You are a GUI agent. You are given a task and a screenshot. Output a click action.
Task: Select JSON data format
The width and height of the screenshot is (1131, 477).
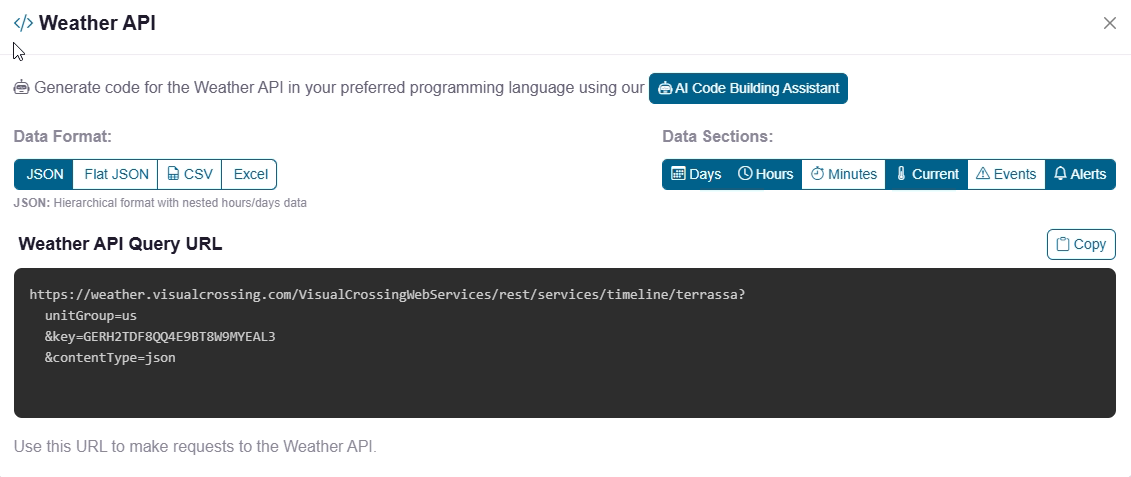pyautogui.click(x=44, y=174)
